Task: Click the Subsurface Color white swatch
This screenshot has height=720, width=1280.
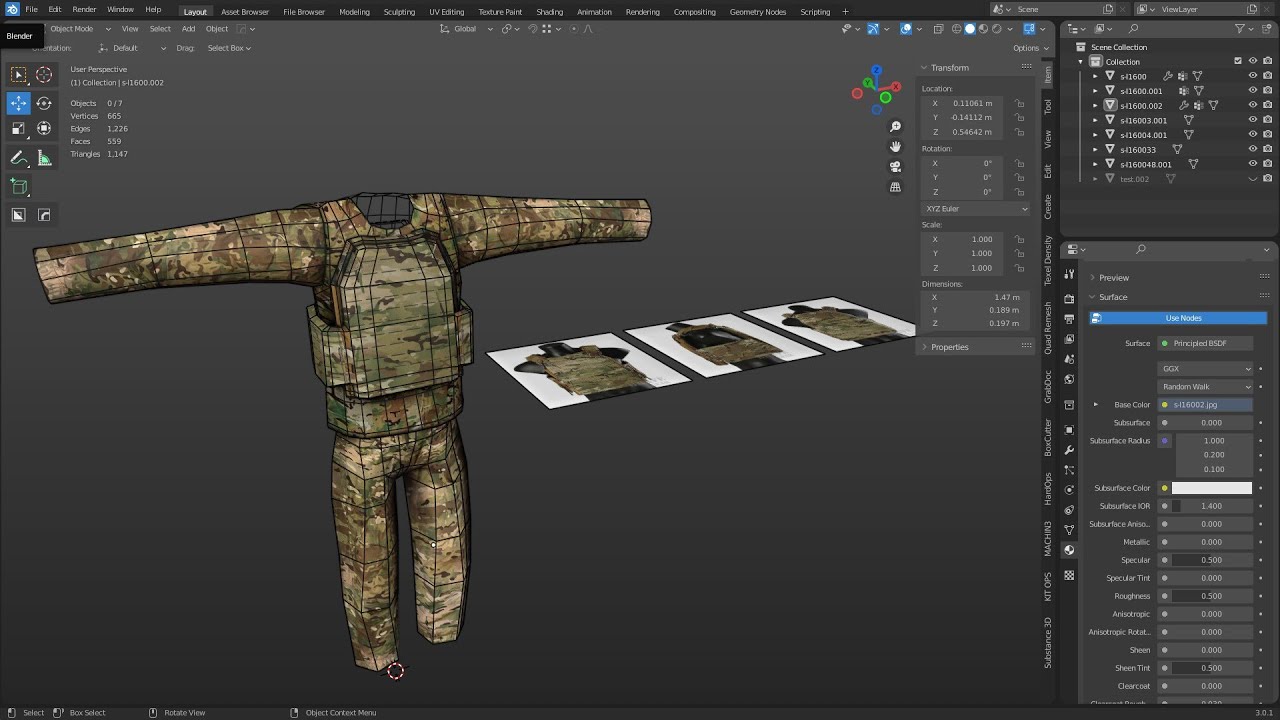Action: coord(1212,488)
